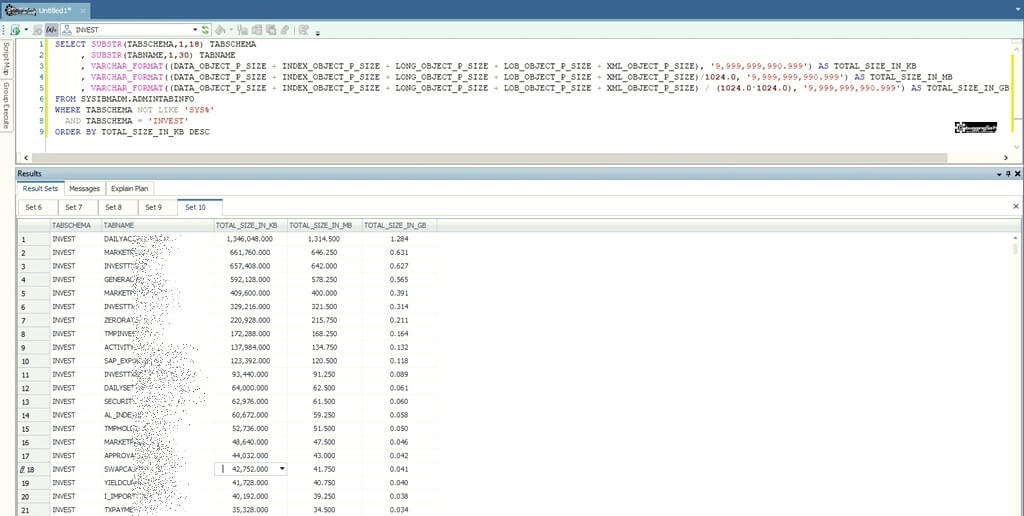Screen dimensions: 1024x516
Task: Open the INVEST connection dropdown
Action: click(x=195, y=30)
